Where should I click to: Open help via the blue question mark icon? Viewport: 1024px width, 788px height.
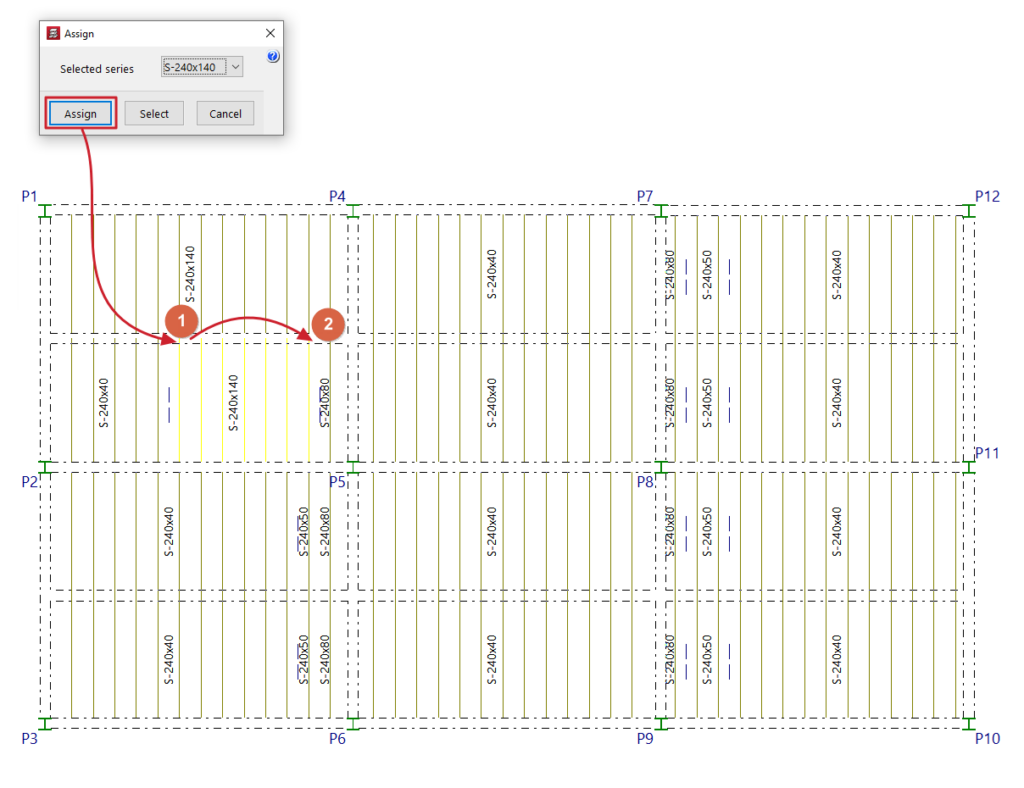tap(273, 56)
